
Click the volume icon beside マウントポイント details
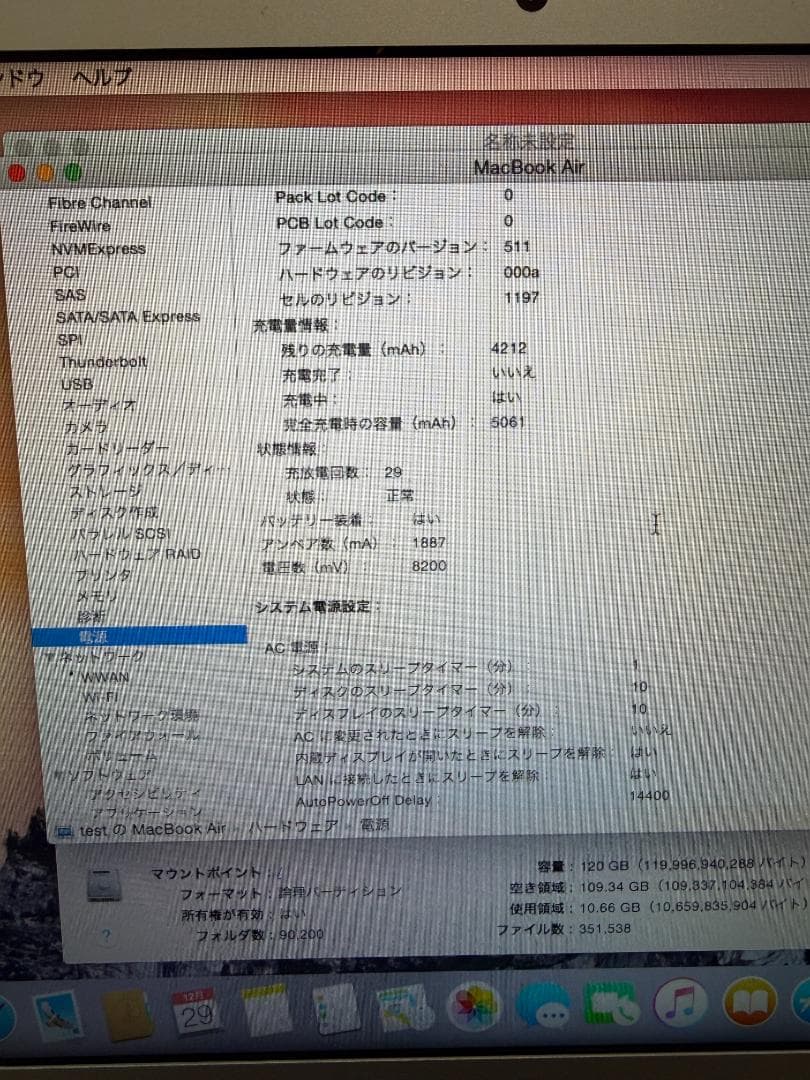[105, 885]
